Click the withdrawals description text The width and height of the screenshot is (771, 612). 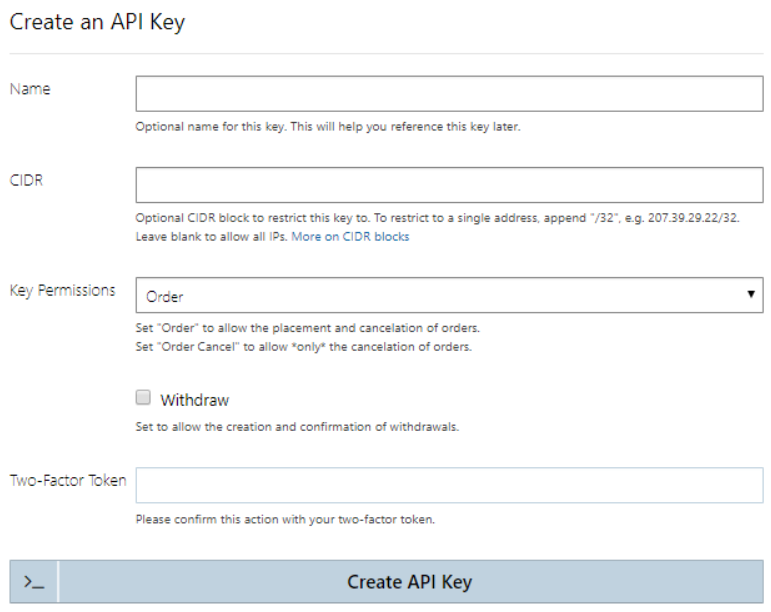[x=297, y=427]
